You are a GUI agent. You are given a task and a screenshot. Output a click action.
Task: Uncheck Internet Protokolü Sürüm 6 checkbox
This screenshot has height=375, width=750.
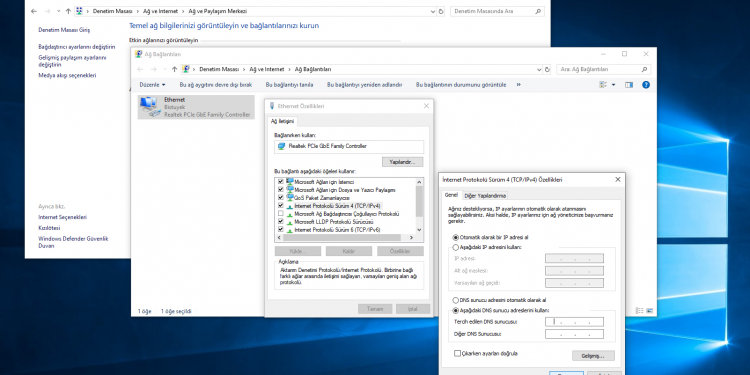point(281,230)
